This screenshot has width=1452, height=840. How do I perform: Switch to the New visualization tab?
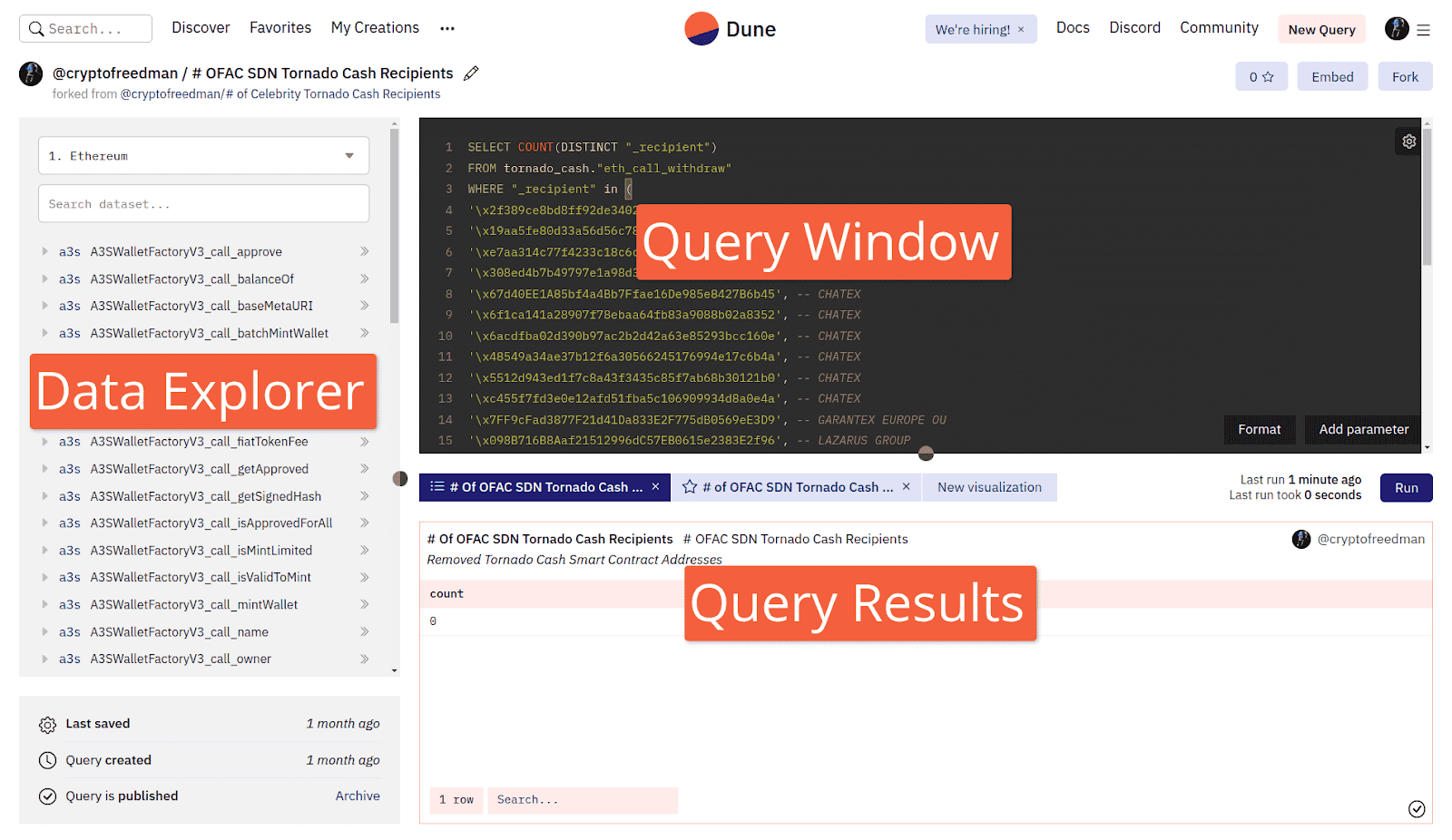(989, 487)
